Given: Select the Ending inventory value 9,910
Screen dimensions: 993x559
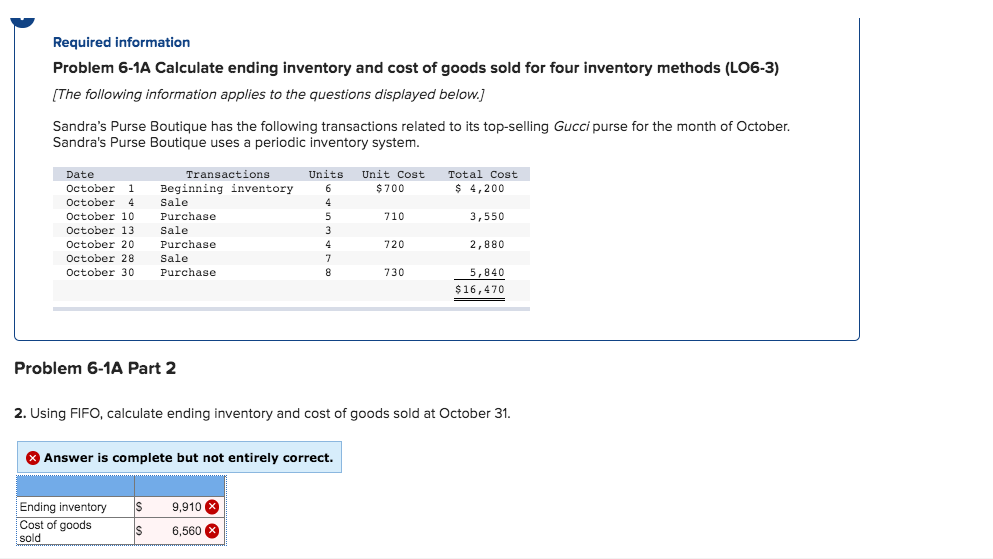Looking at the screenshot, I should (x=187, y=506).
